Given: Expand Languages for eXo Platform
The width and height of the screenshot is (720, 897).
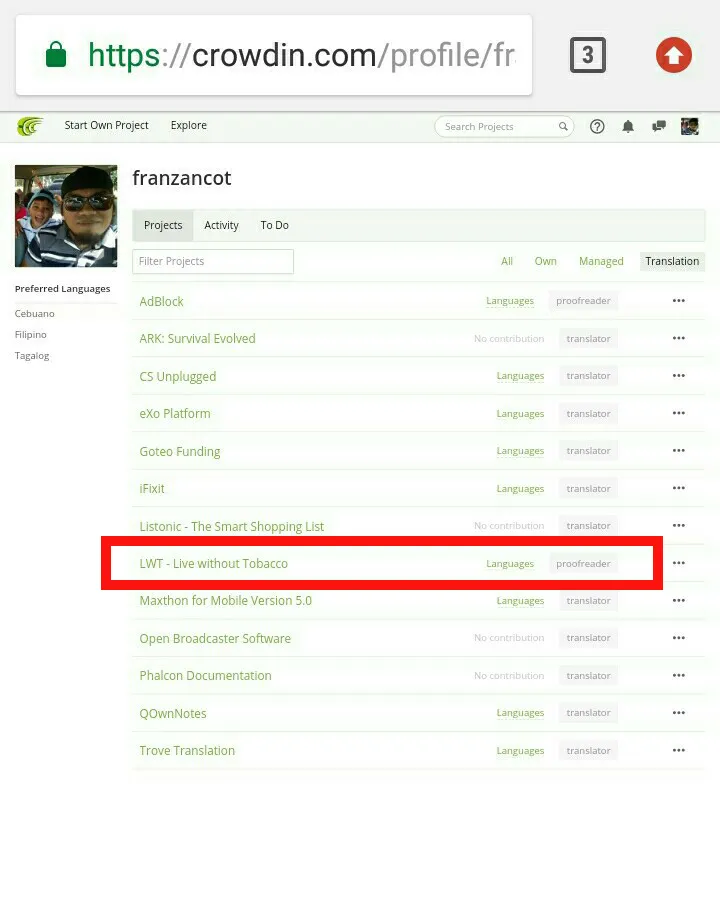Looking at the screenshot, I should [x=520, y=414].
